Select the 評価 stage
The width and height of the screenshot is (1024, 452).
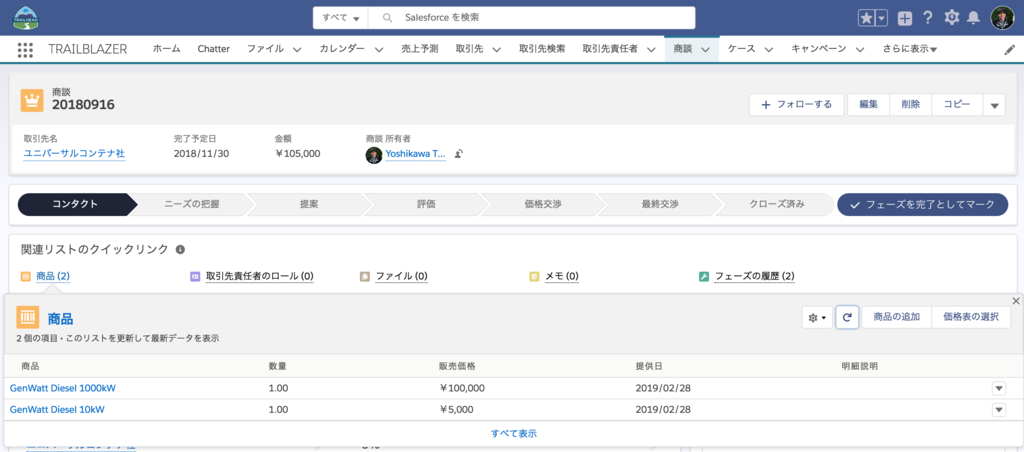pyautogui.click(x=426, y=204)
